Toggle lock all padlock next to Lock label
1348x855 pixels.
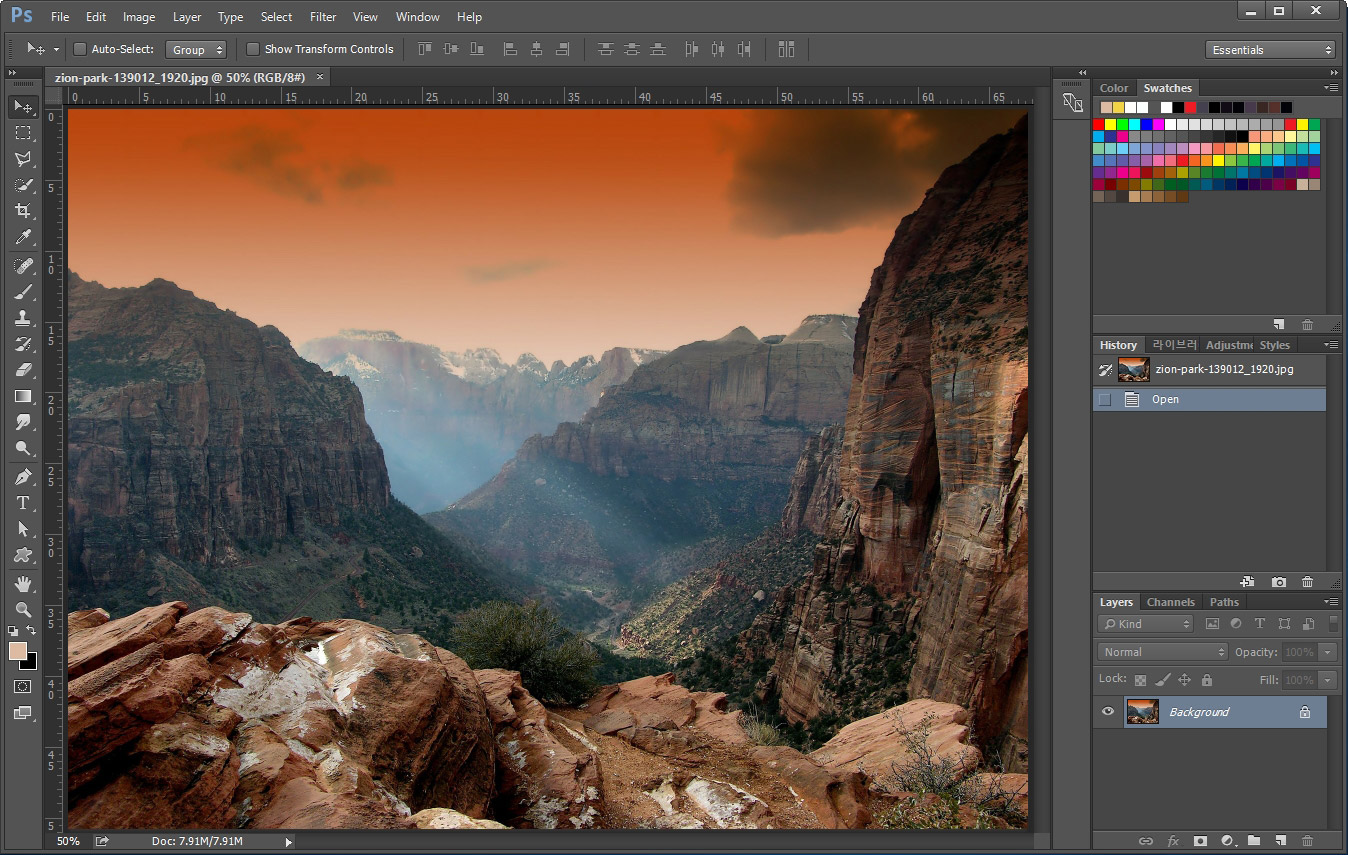tap(1207, 680)
